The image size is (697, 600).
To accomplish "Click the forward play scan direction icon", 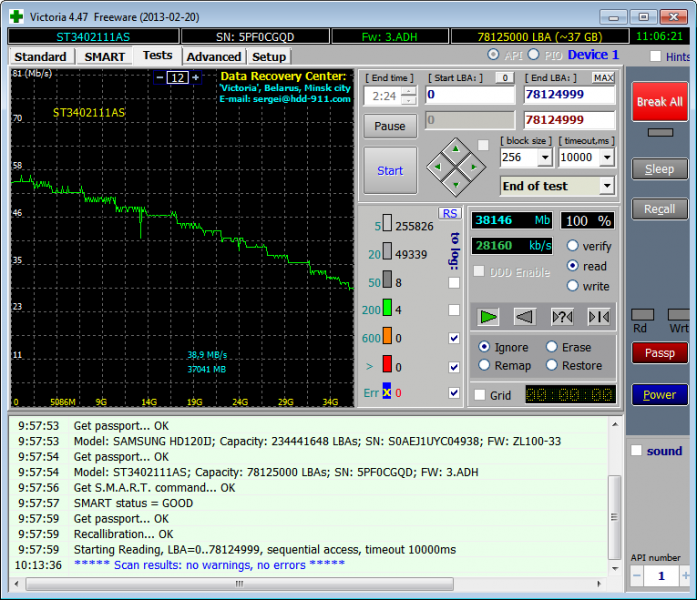I will pos(488,316).
